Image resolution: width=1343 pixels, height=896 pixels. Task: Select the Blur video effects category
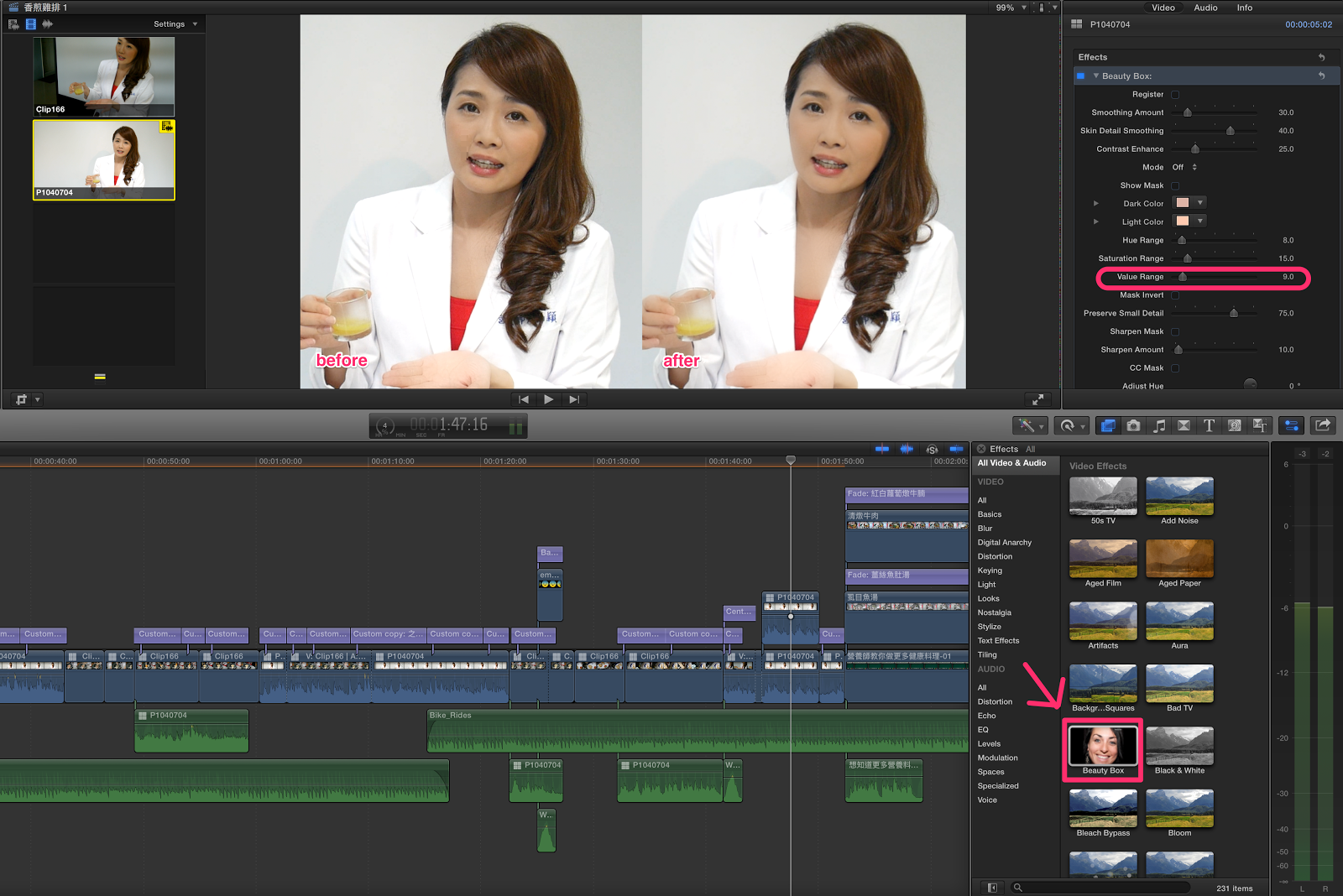click(x=985, y=529)
